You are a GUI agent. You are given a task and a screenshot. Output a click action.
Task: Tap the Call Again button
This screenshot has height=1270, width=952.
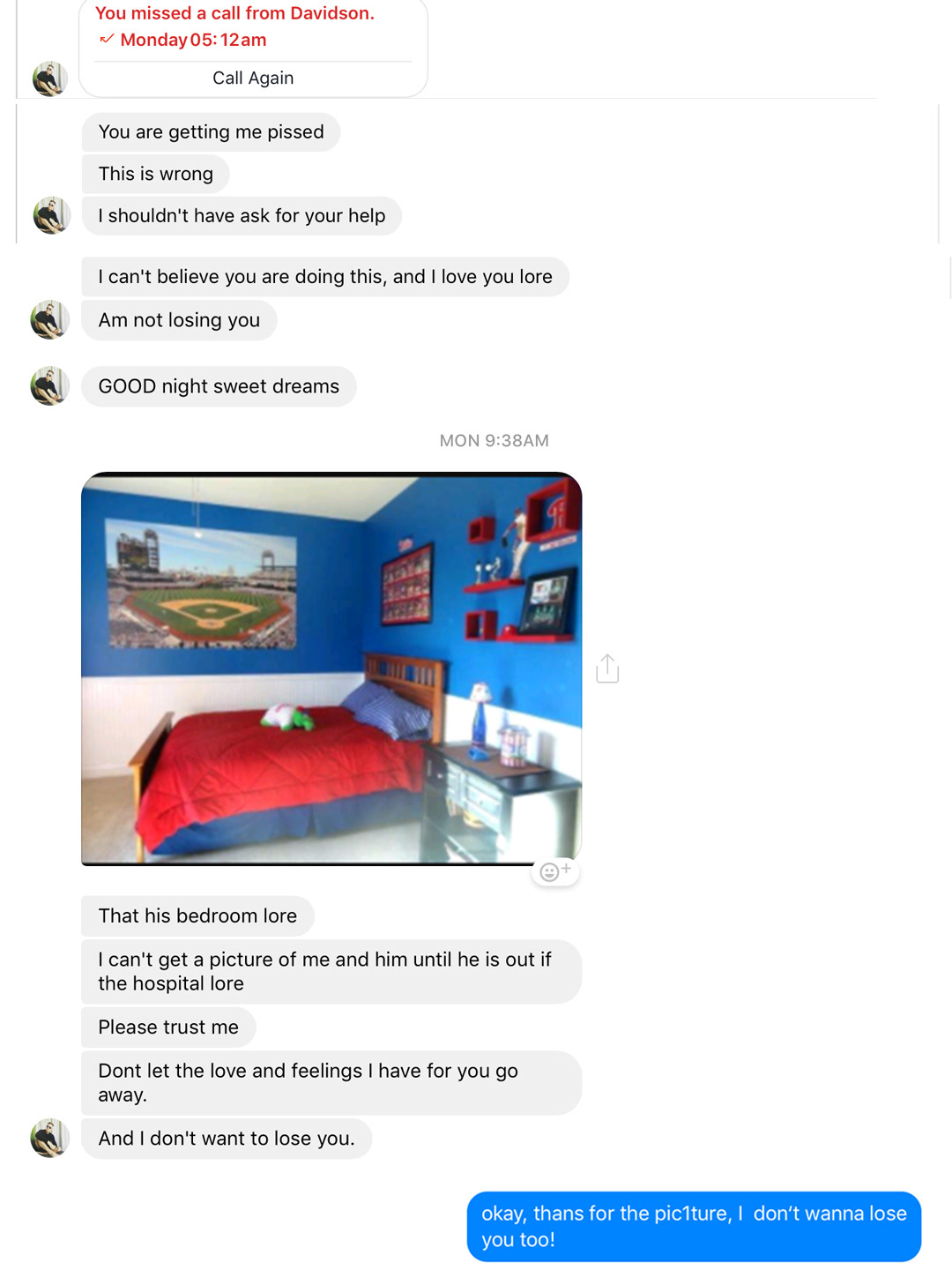pos(253,78)
